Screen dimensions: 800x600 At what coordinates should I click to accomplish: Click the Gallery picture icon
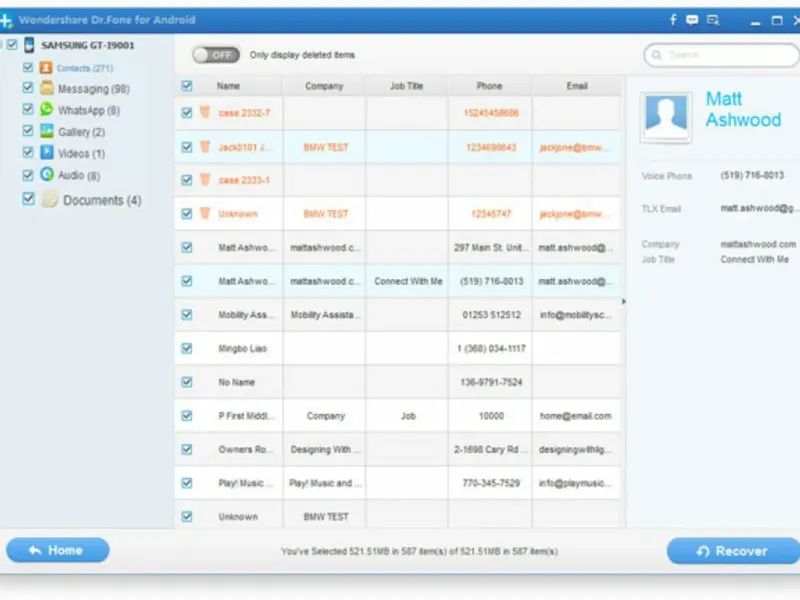coord(46,131)
